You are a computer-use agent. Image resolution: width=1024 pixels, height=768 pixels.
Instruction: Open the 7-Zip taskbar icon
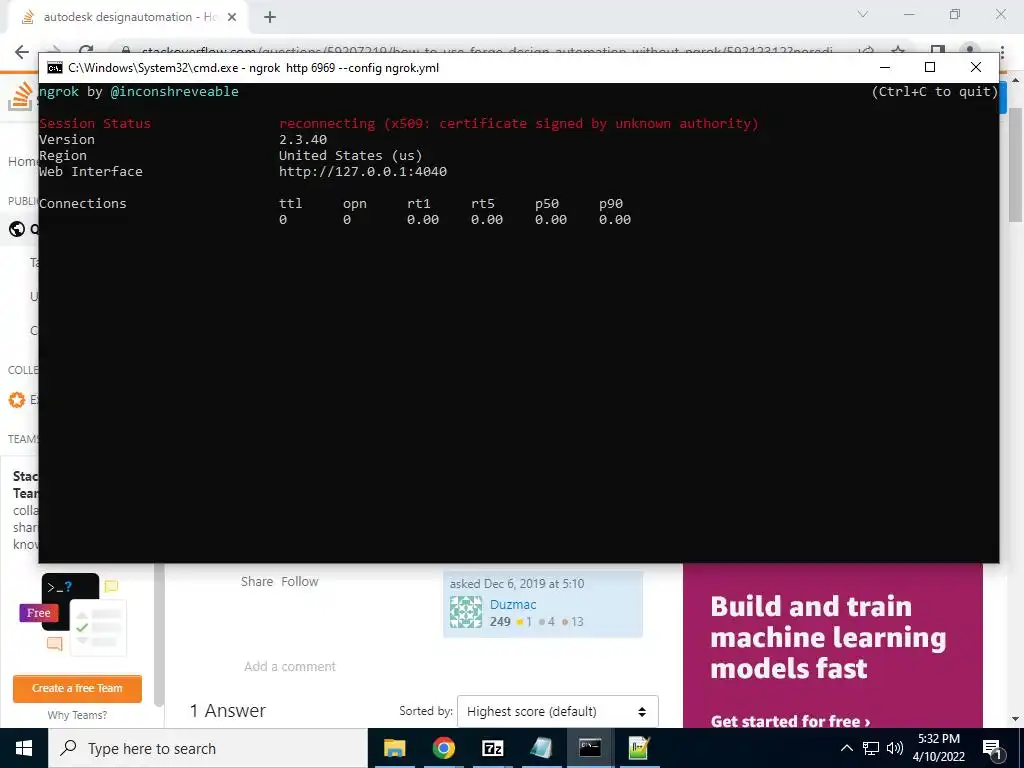pos(492,748)
